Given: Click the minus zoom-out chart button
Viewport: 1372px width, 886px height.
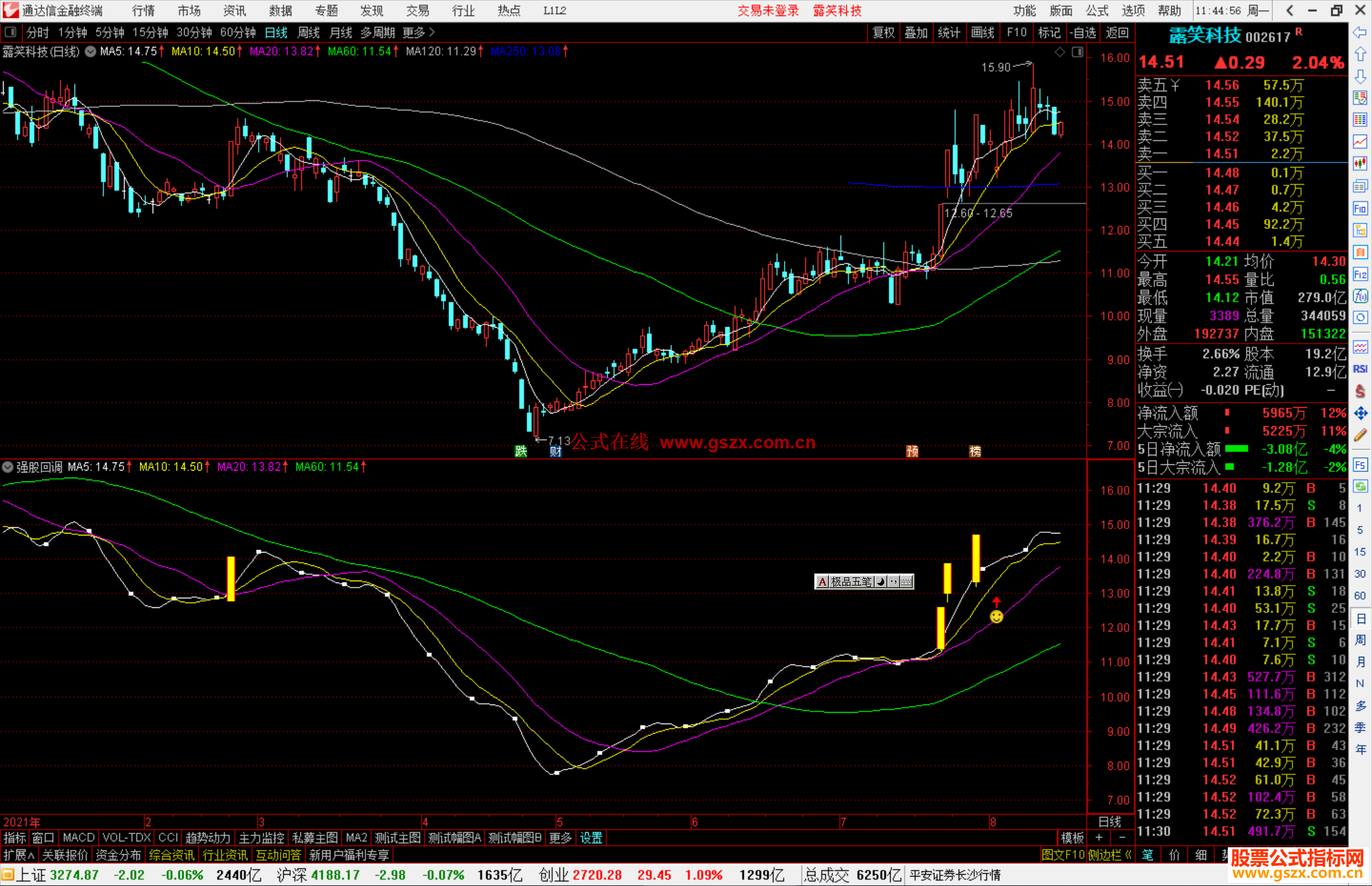Looking at the screenshot, I should [1122, 838].
